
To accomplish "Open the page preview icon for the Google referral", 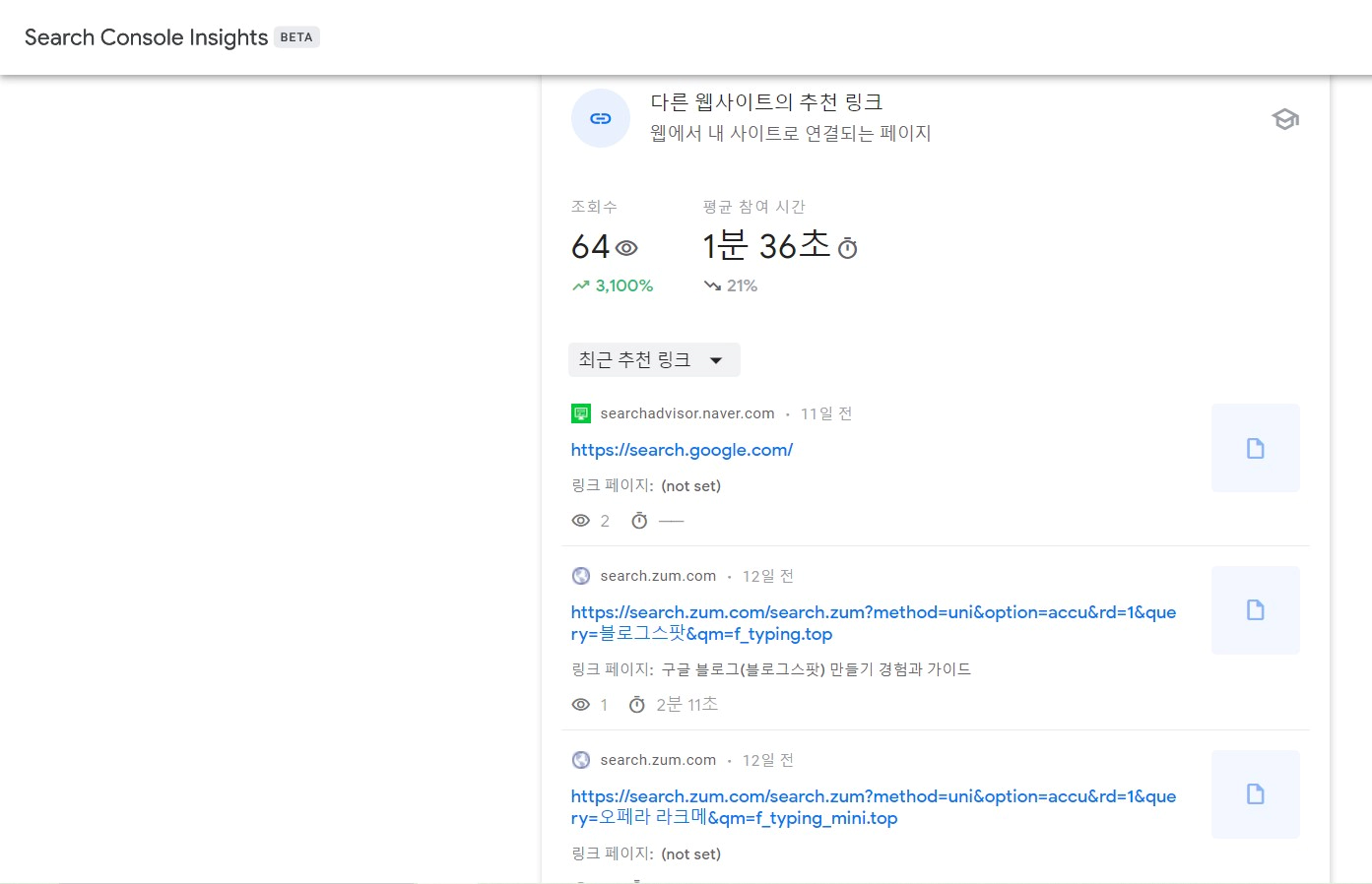I will pos(1255,448).
